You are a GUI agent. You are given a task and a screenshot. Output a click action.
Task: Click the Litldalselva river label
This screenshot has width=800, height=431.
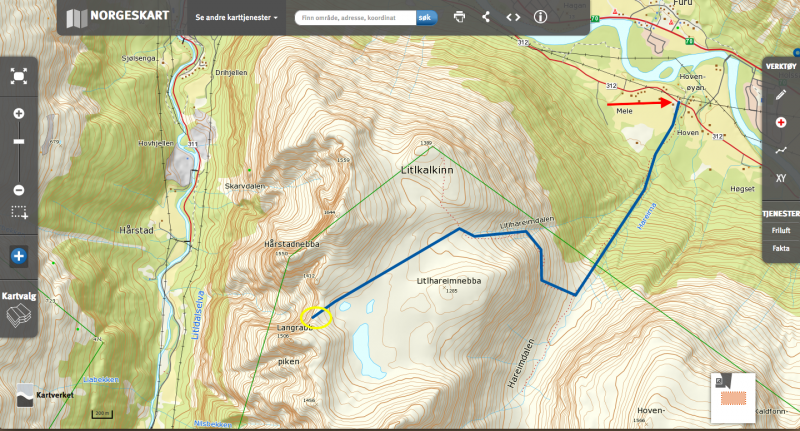point(198,315)
